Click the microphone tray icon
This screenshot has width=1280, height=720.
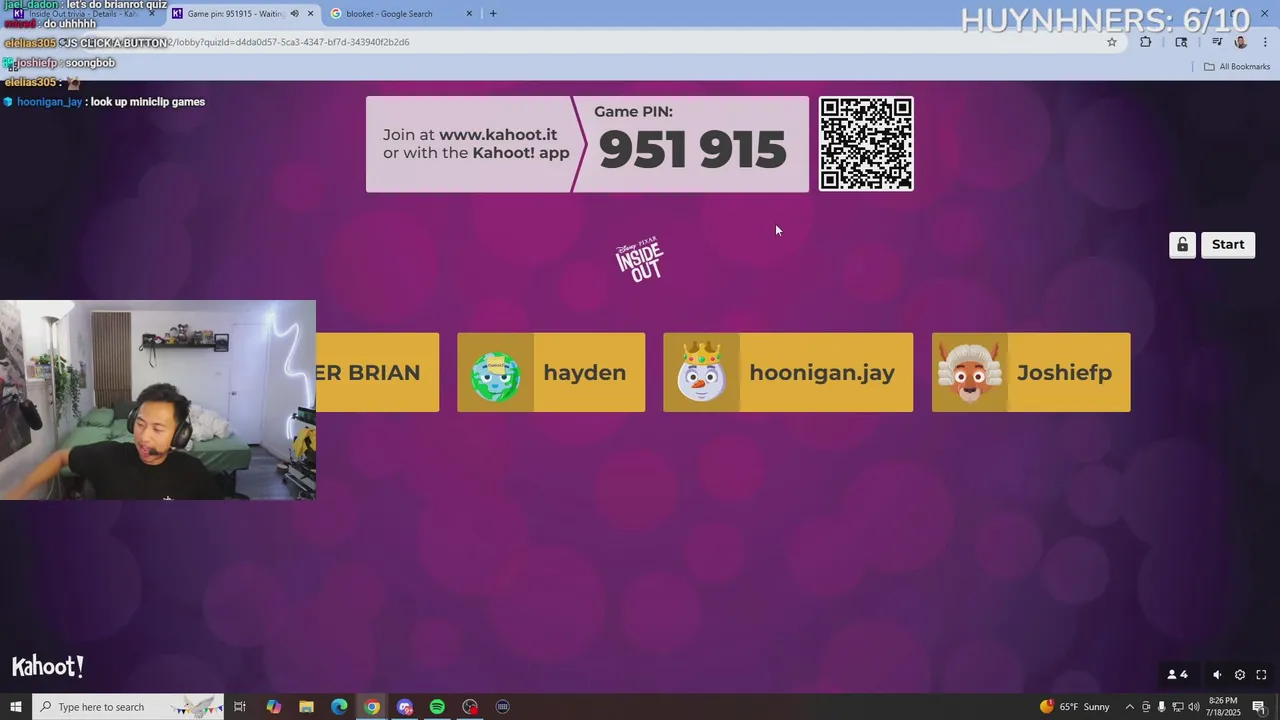(1161, 707)
